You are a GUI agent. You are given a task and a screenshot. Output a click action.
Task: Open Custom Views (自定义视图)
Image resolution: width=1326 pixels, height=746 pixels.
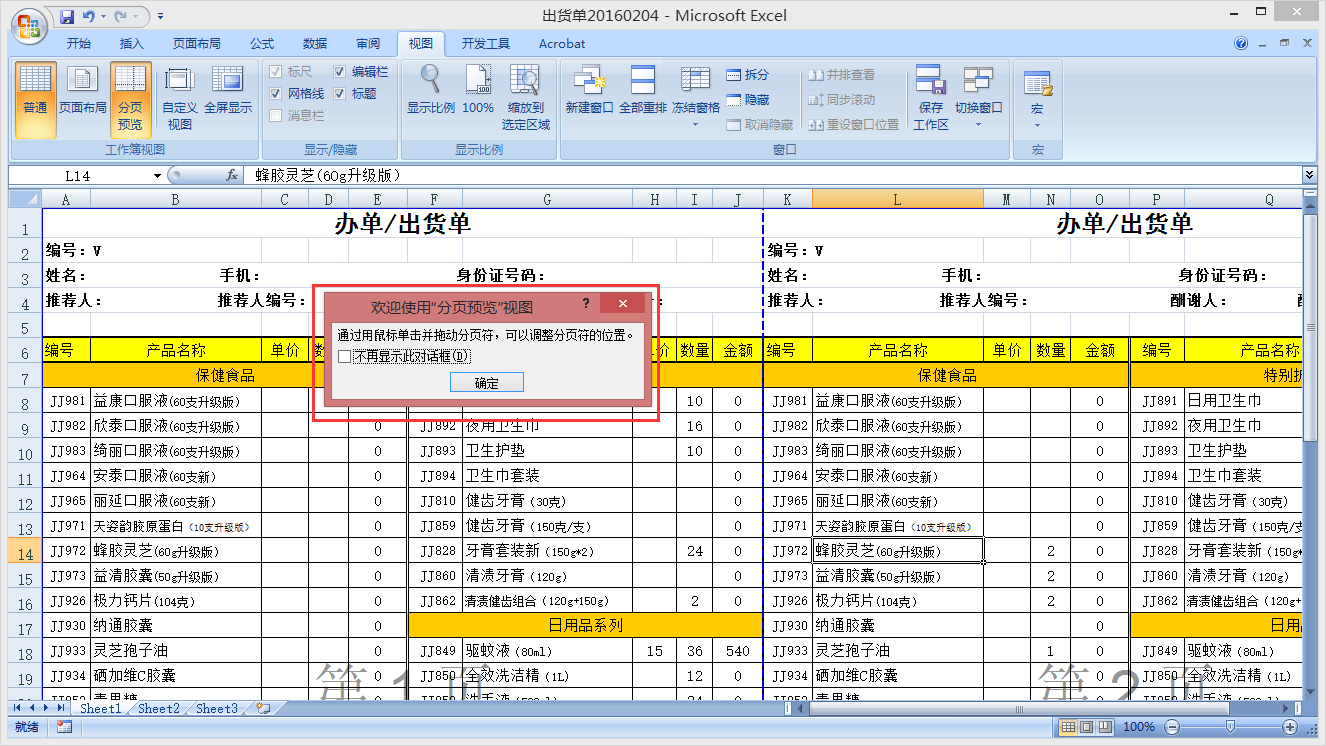pyautogui.click(x=179, y=99)
